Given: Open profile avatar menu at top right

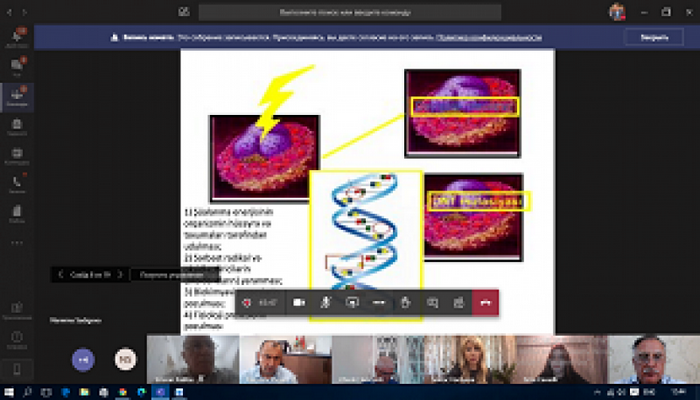Looking at the screenshot, I should tap(617, 12).
